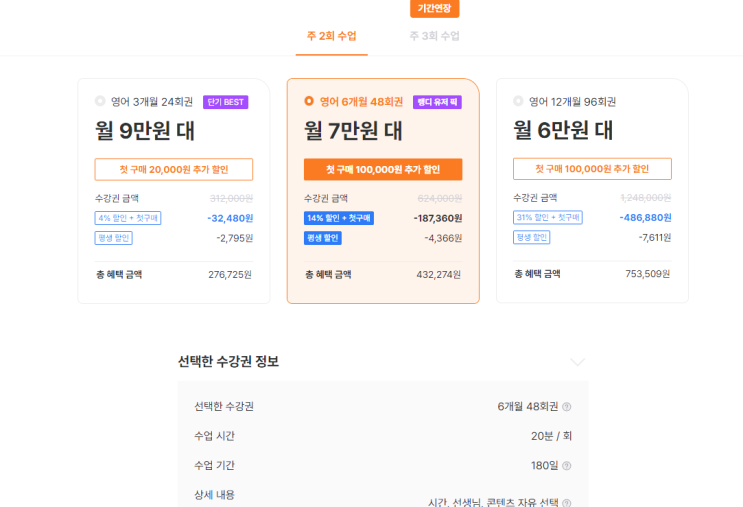The height and width of the screenshot is (507, 743).
Task: Click help icon beside 6개월 48회권
Action: point(566,407)
